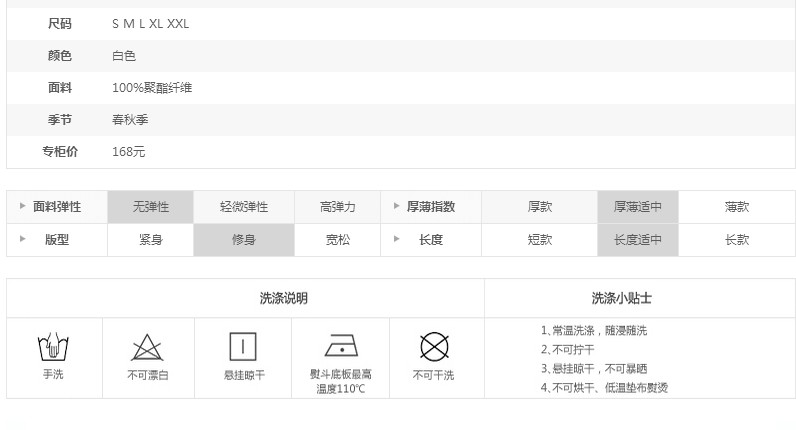Select the highlighted 修身 fit cell
This screenshot has height=430, width=796.
coord(244,240)
